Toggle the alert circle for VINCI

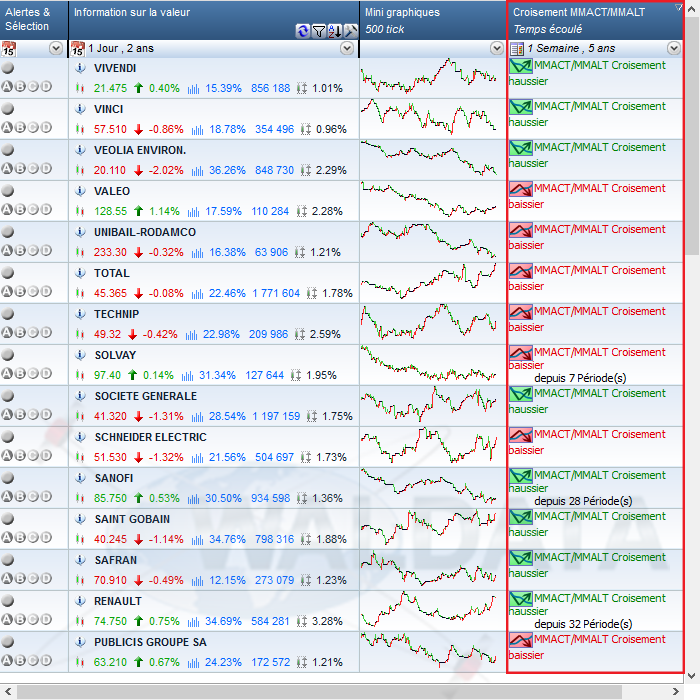pyautogui.click(x=8, y=109)
